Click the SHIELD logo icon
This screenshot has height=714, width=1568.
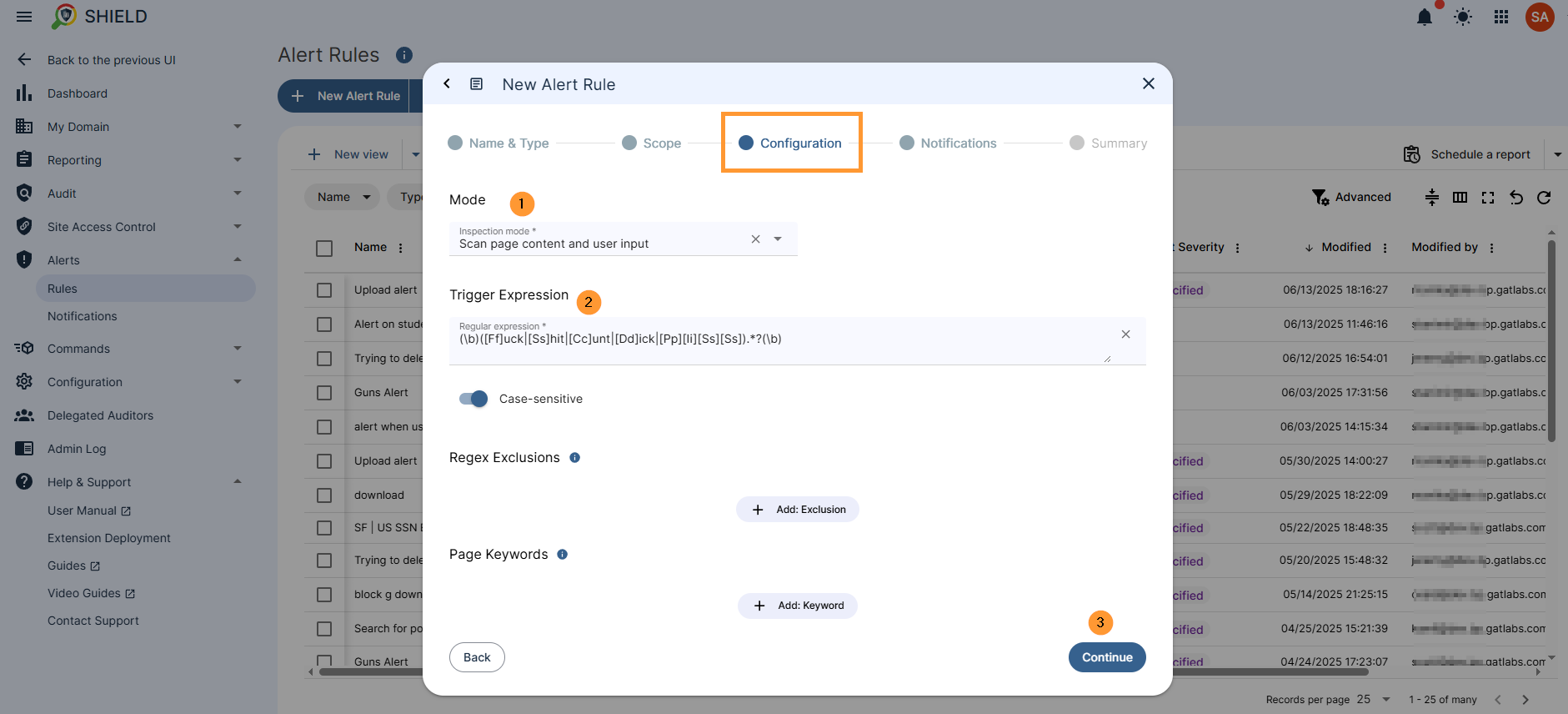(x=64, y=16)
